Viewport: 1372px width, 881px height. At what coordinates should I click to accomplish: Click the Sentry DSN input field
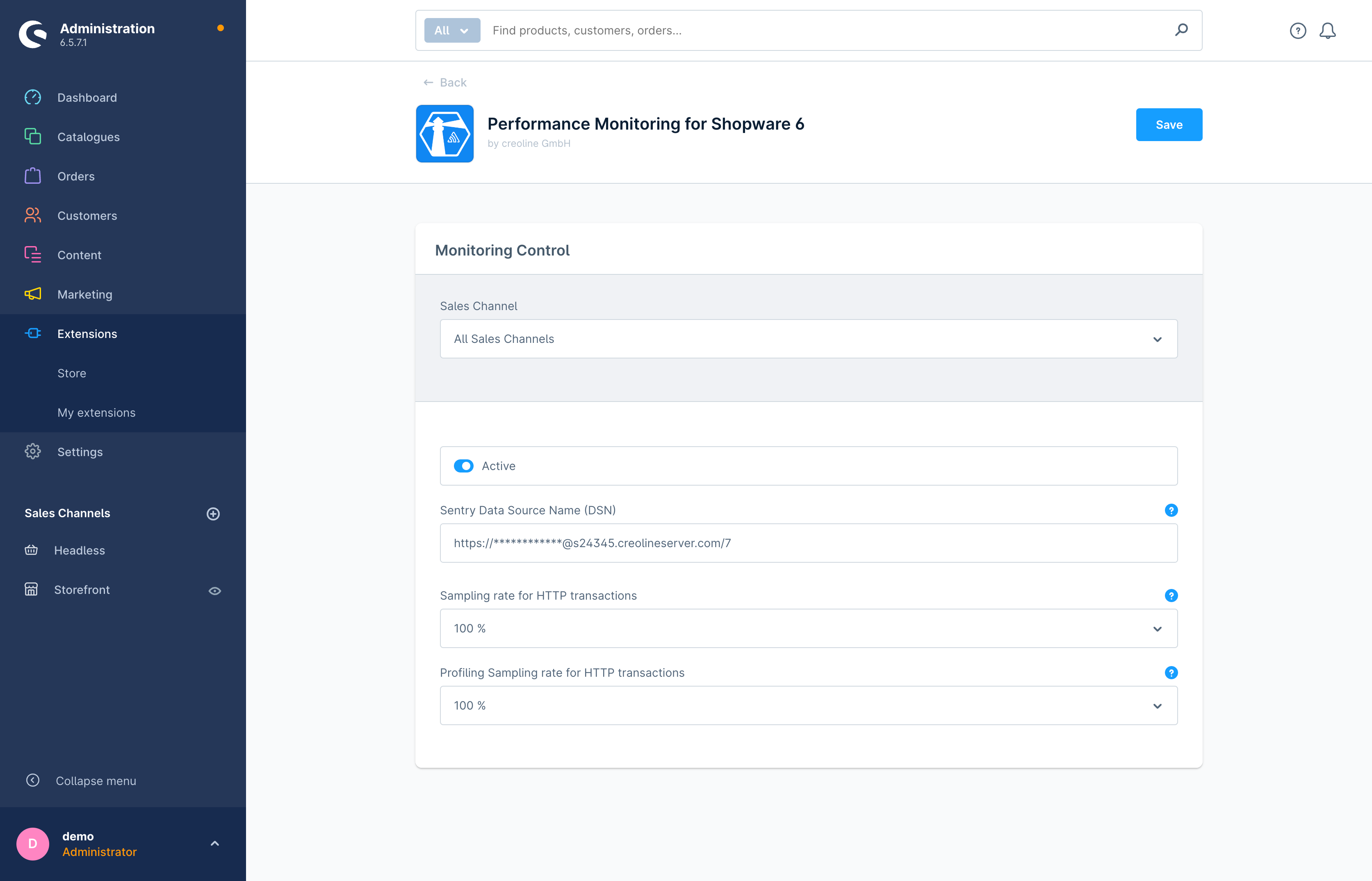pos(808,543)
